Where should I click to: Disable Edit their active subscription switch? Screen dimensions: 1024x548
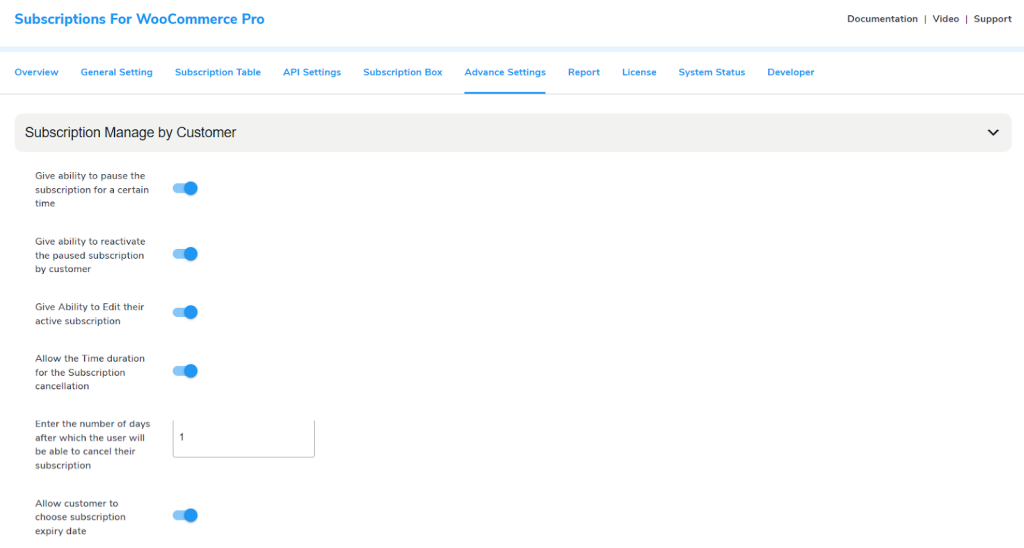pyautogui.click(x=185, y=312)
